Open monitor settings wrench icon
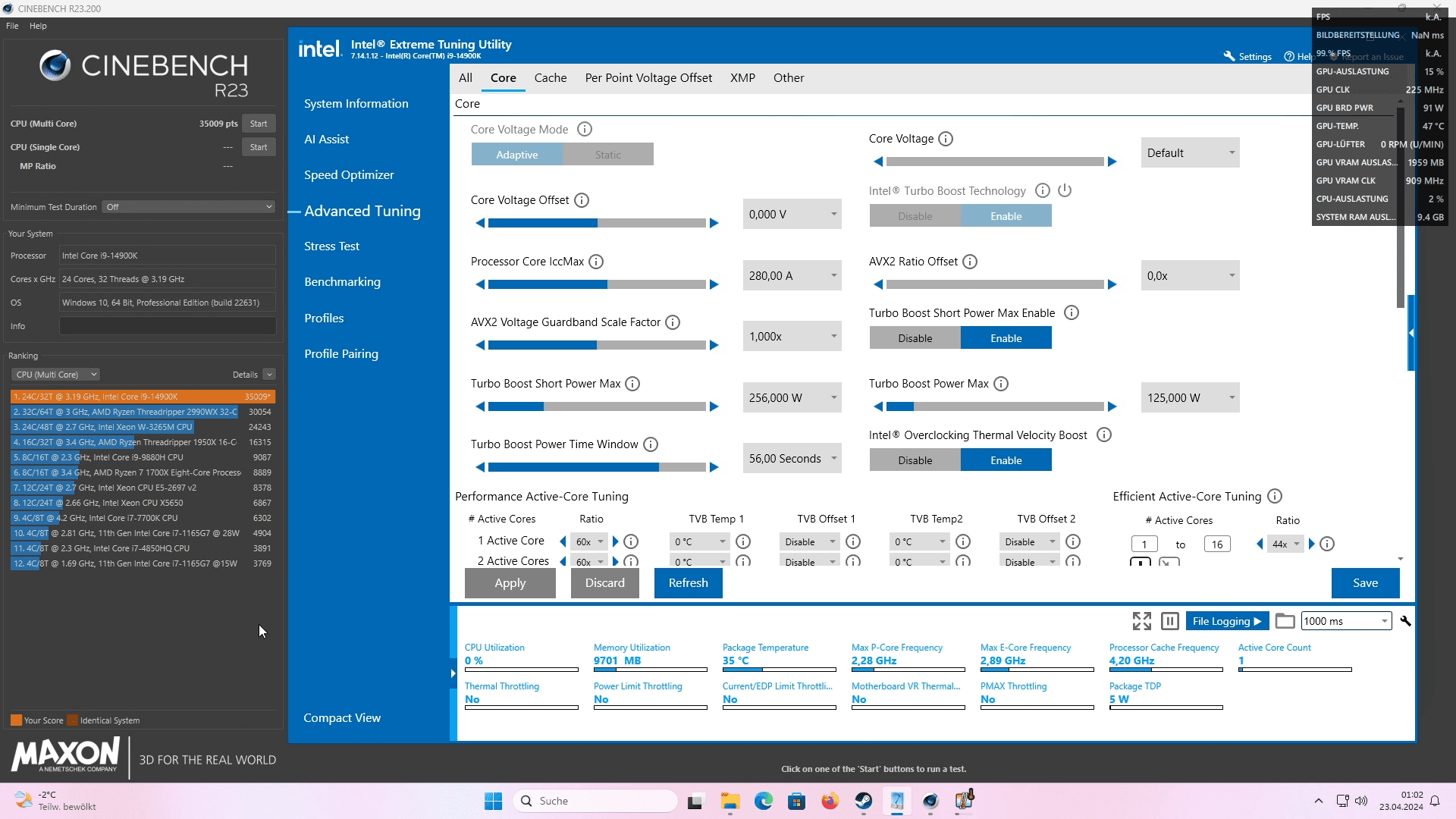Viewport: 1456px width, 819px height. [x=1405, y=621]
